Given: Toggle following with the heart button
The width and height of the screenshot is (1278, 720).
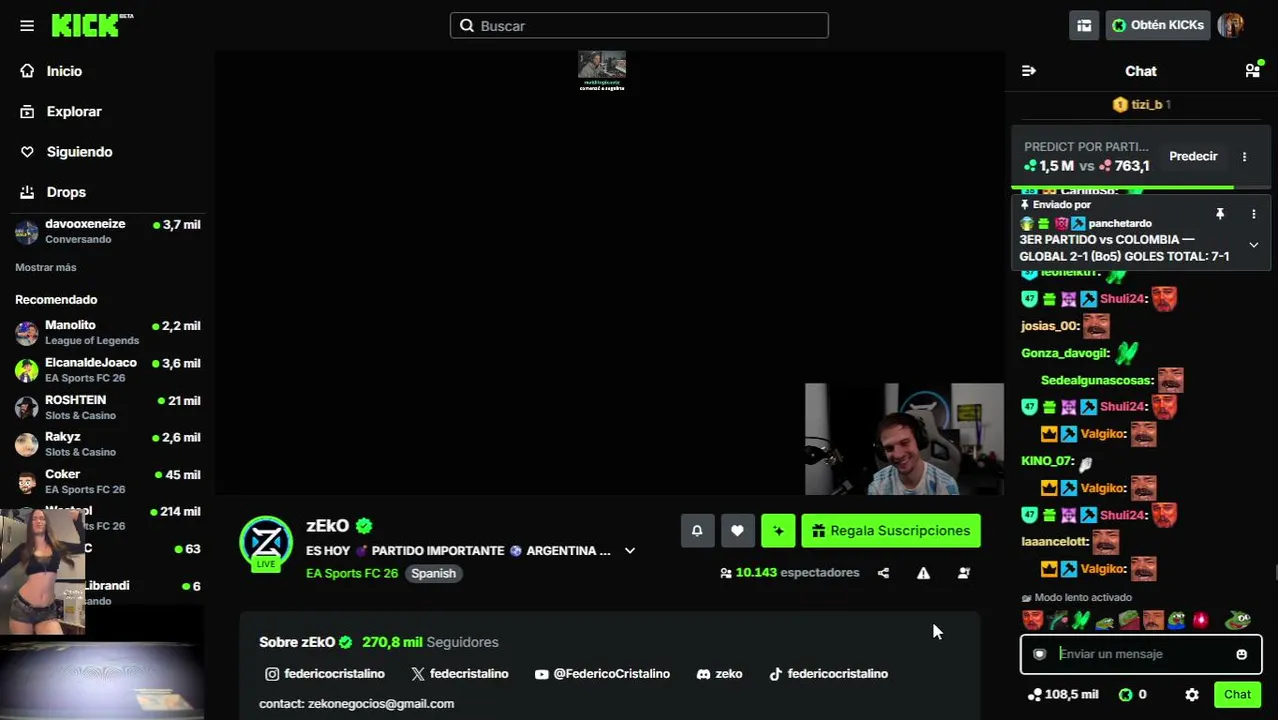Looking at the screenshot, I should [x=737, y=531].
